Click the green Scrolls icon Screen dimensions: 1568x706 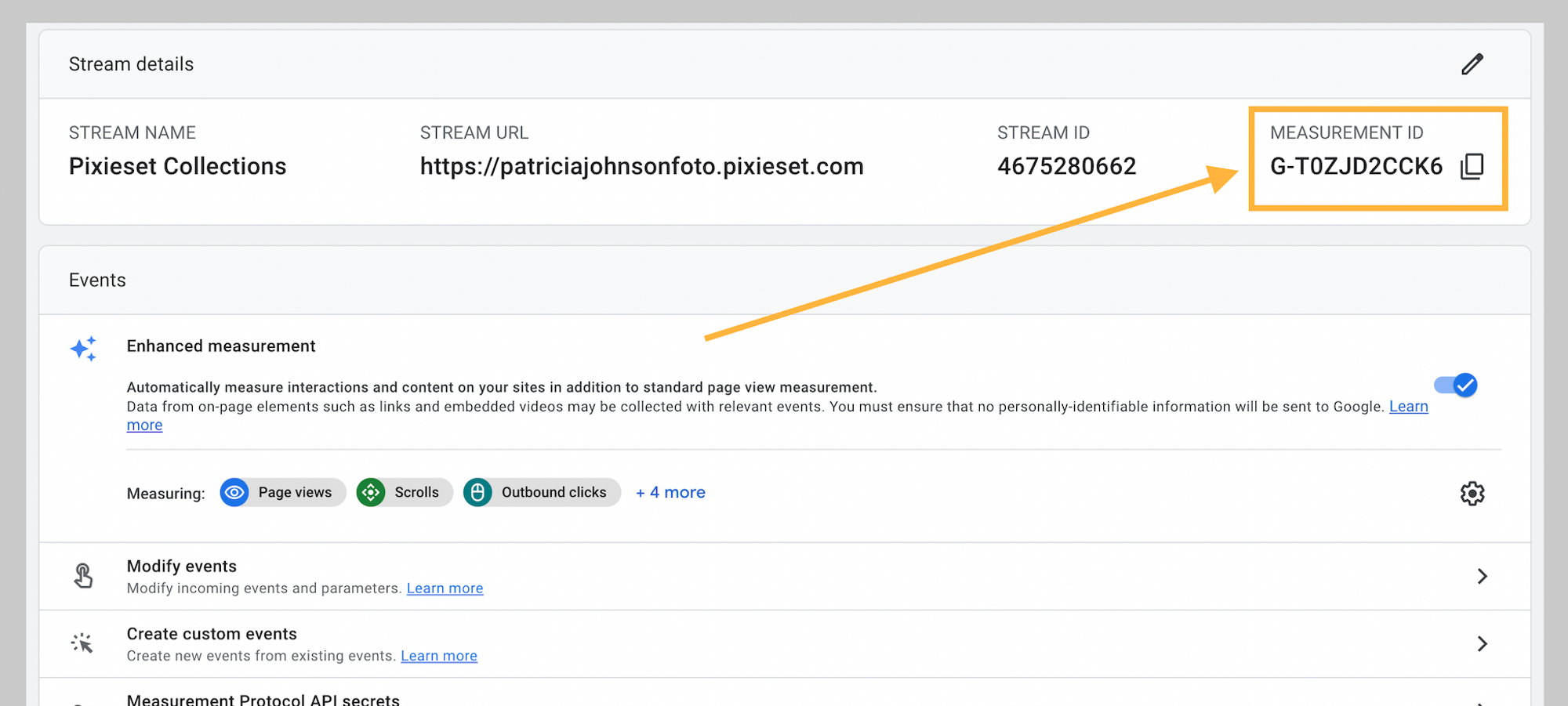coord(371,493)
